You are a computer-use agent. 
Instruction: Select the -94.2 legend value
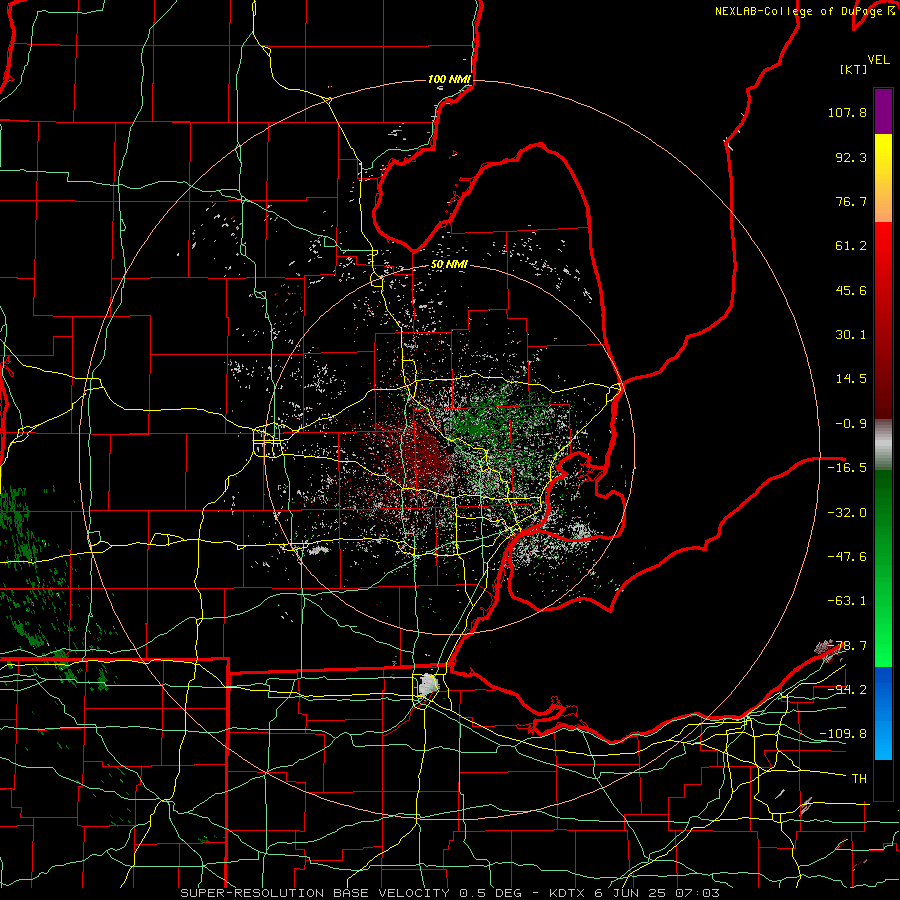pyautogui.click(x=847, y=689)
